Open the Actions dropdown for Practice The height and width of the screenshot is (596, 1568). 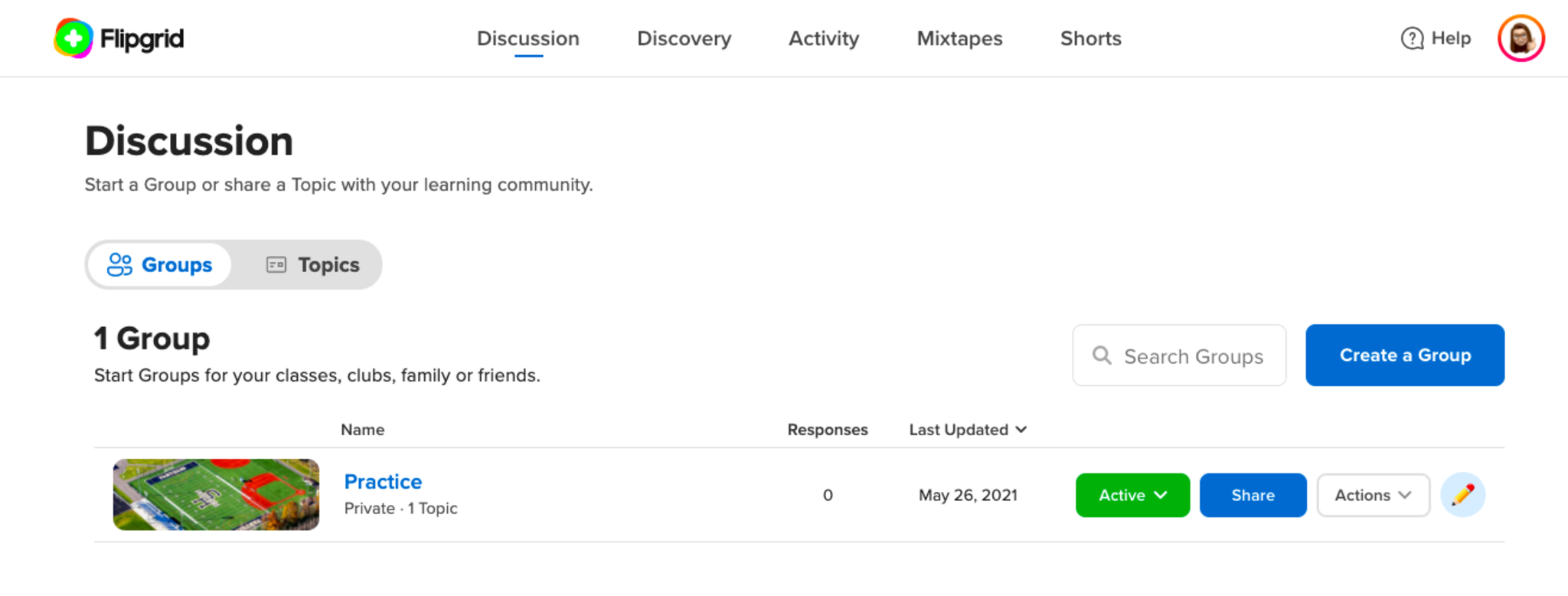click(x=1373, y=495)
